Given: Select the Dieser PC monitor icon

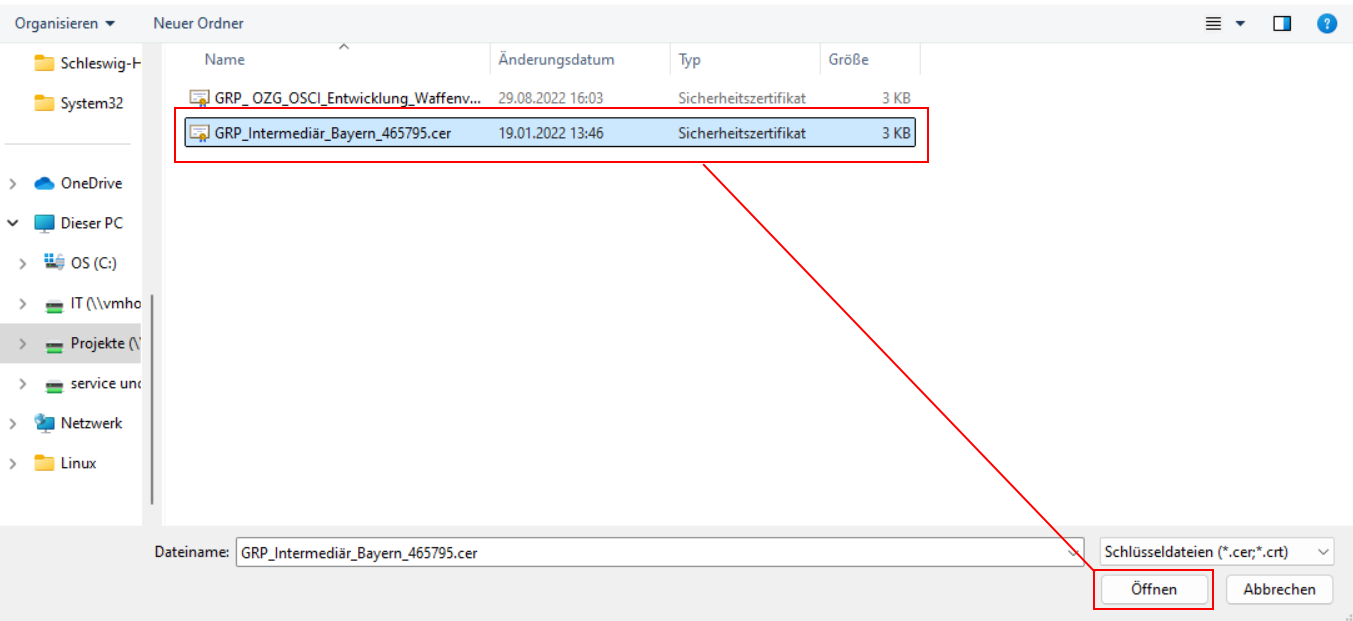Looking at the screenshot, I should click(x=44, y=223).
